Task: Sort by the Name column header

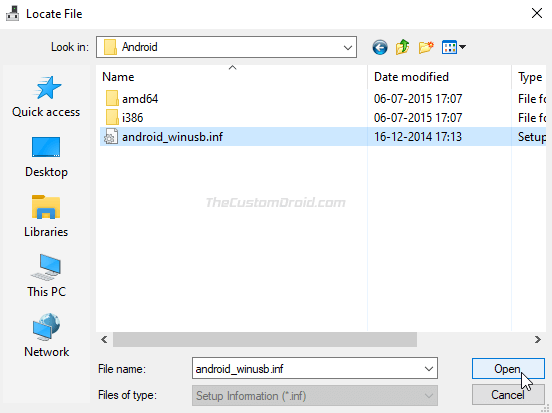Action: tap(232, 77)
